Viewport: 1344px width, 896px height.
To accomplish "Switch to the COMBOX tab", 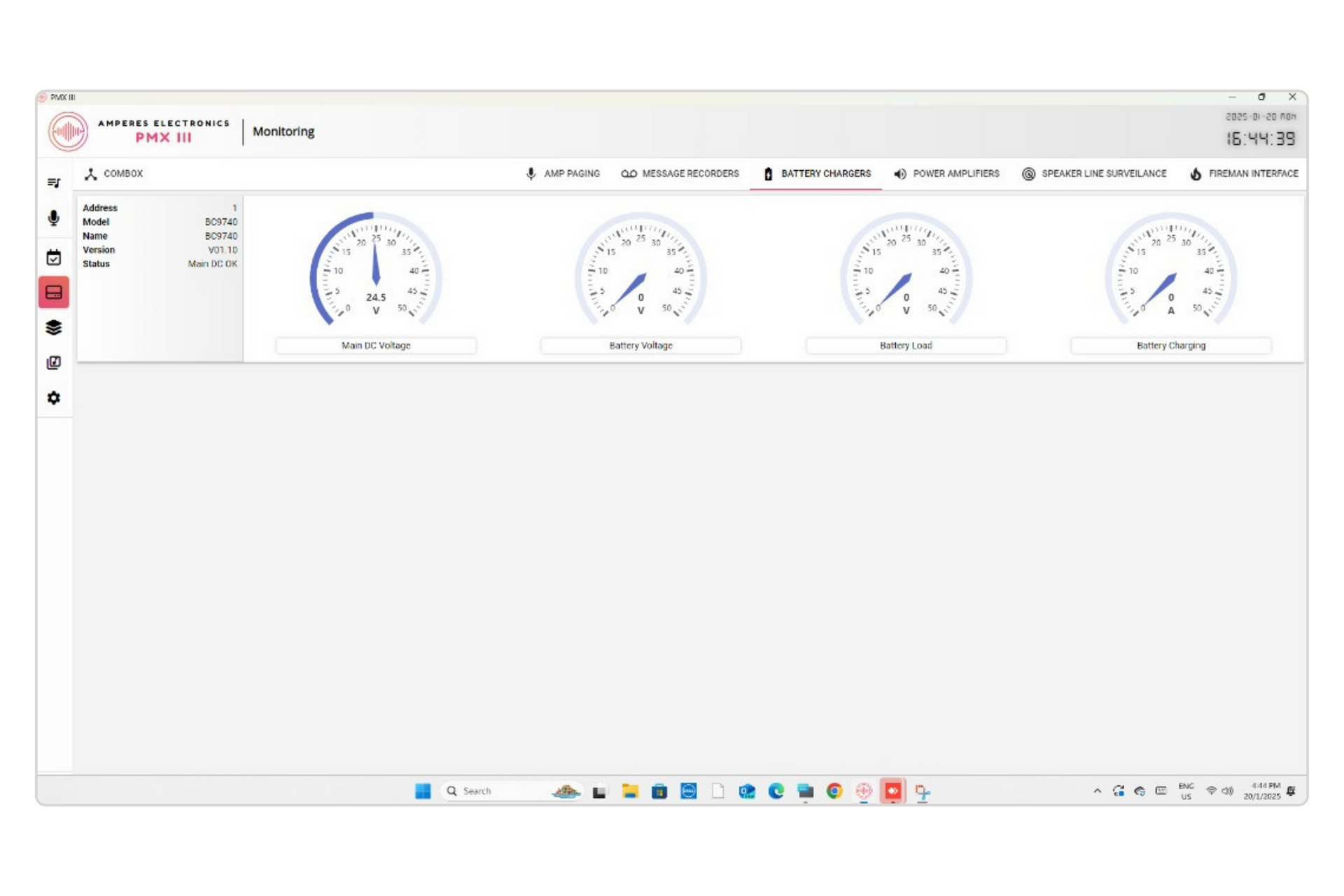I will tap(113, 174).
